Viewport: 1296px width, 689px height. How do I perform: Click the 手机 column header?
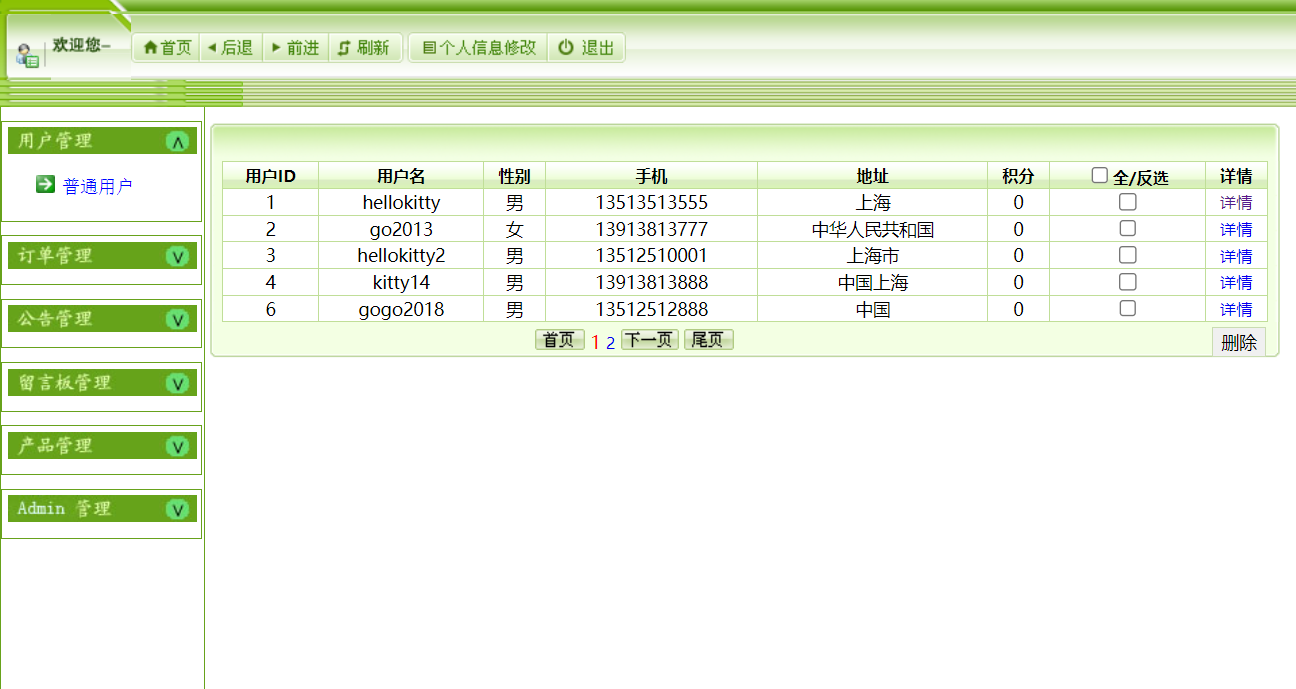[651, 176]
